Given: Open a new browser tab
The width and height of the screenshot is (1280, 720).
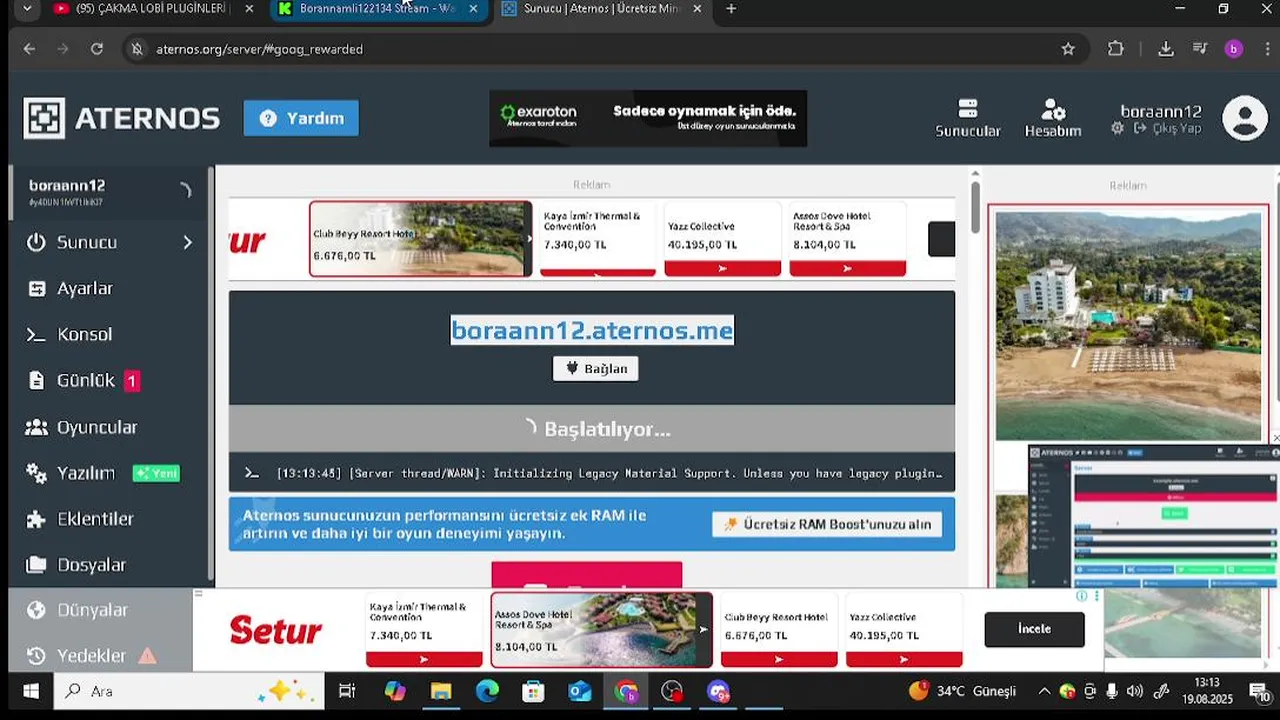Looking at the screenshot, I should click(731, 9).
